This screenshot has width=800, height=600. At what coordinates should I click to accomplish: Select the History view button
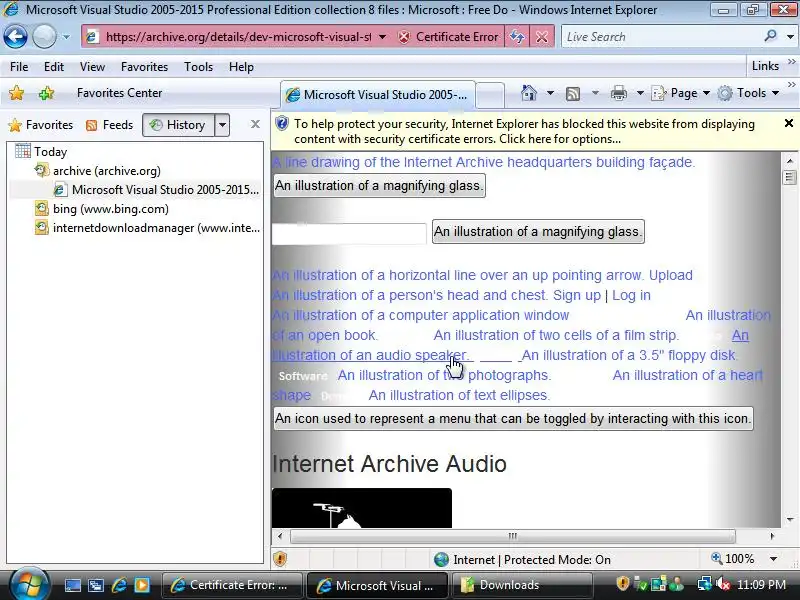(x=179, y=125)
